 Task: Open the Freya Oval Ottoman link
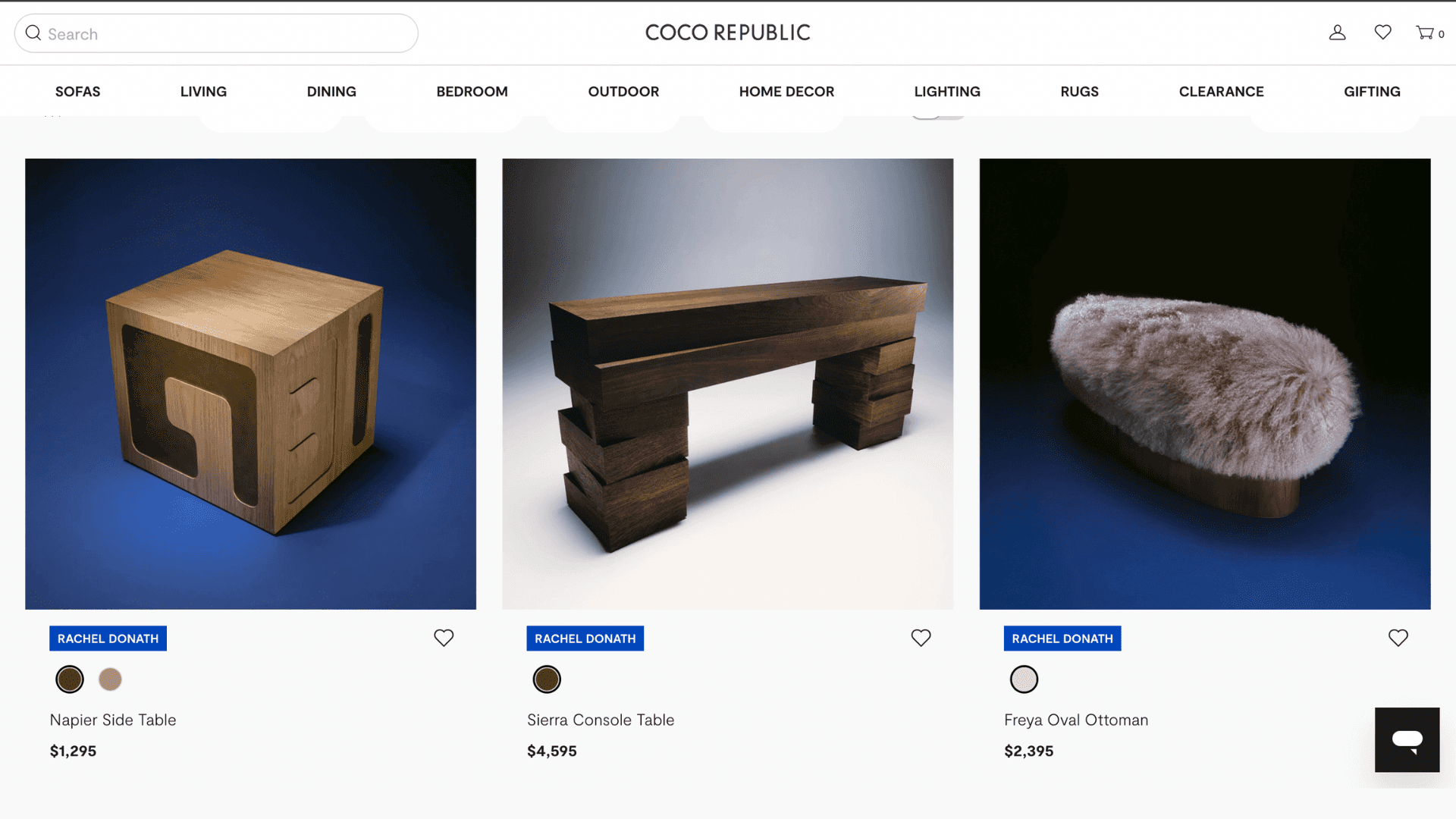point(1076,720)
